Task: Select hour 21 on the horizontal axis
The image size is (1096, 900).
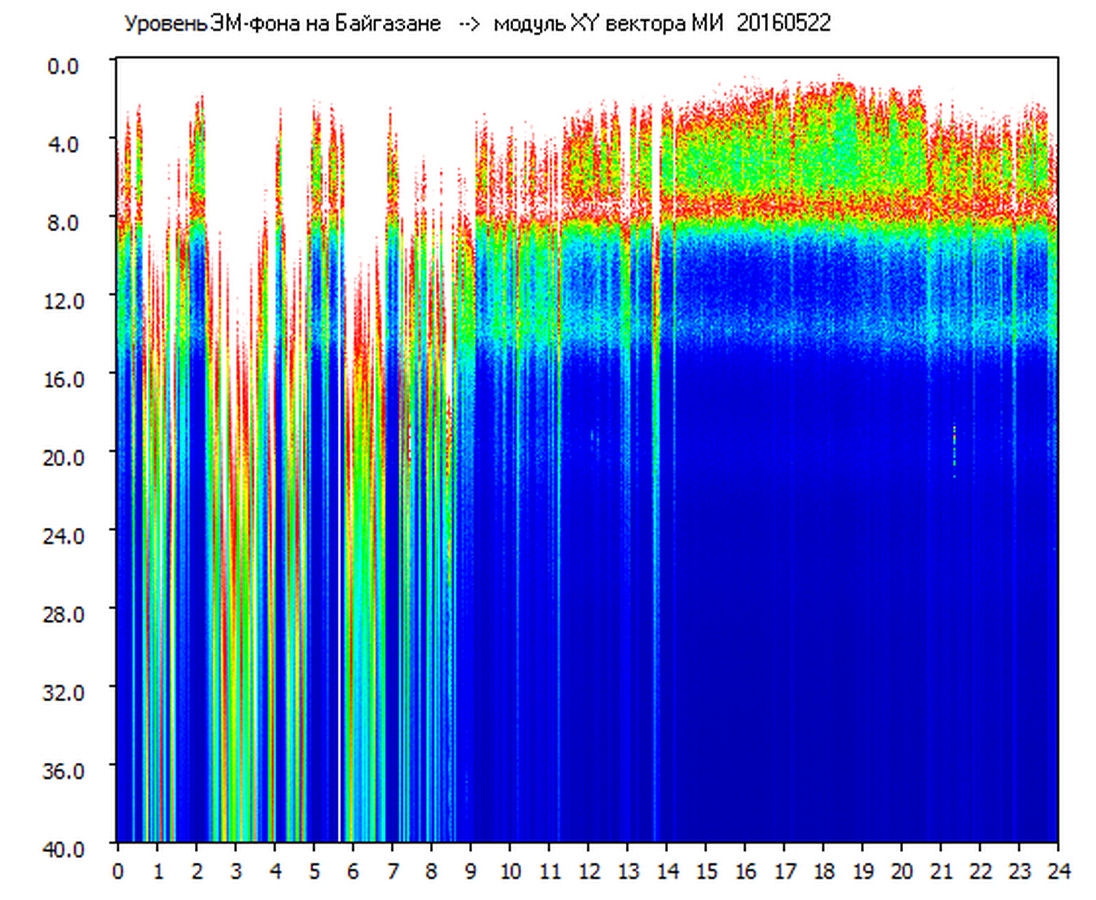Action: pyautogui.click(x=940, y=871)
